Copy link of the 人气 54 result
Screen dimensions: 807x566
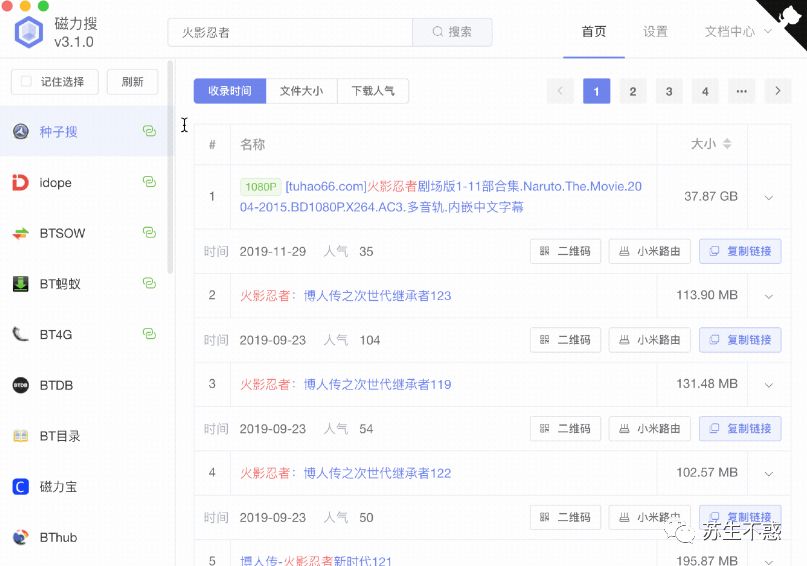click(x=740, y=429)
